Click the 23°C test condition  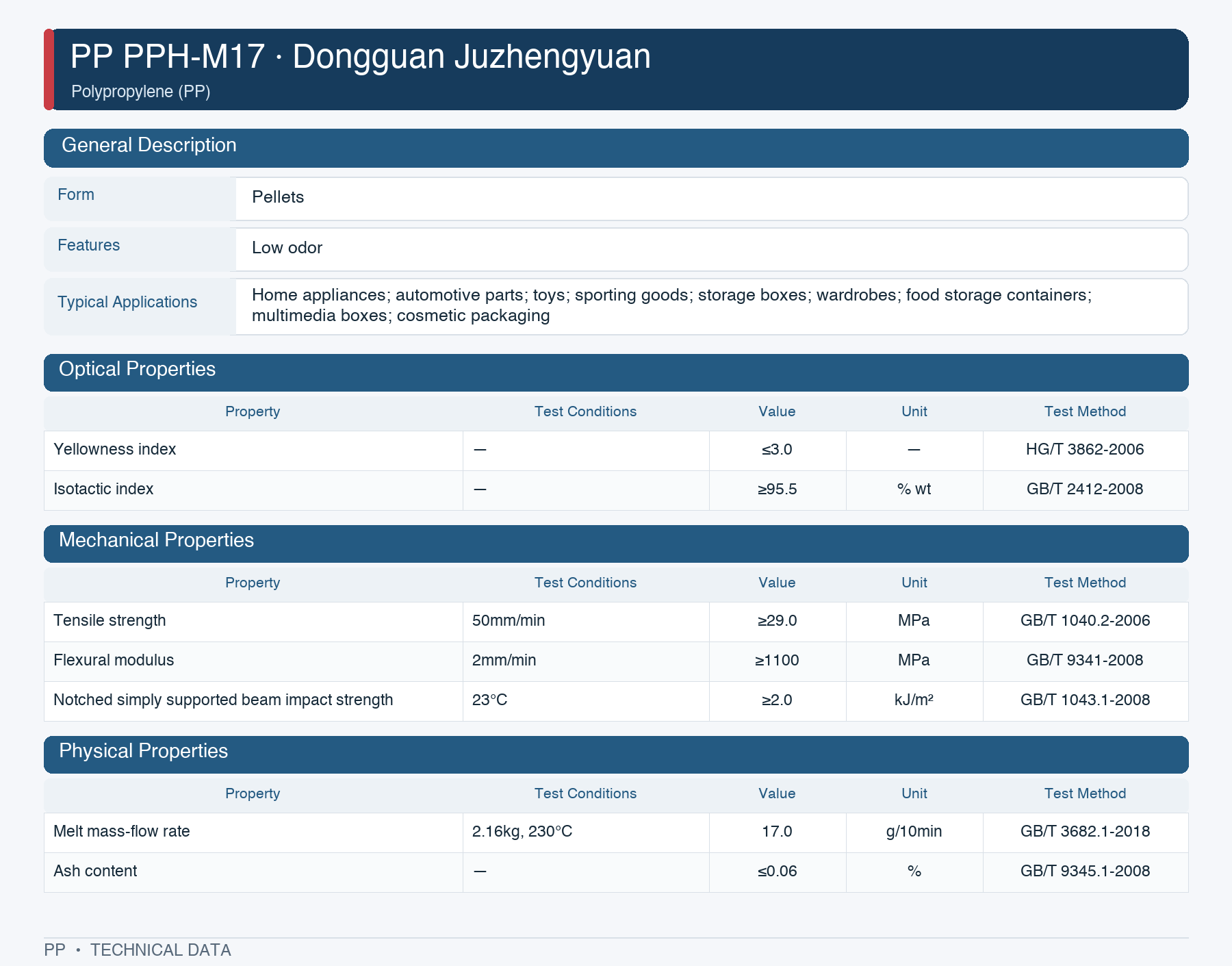tap(489, 700)
